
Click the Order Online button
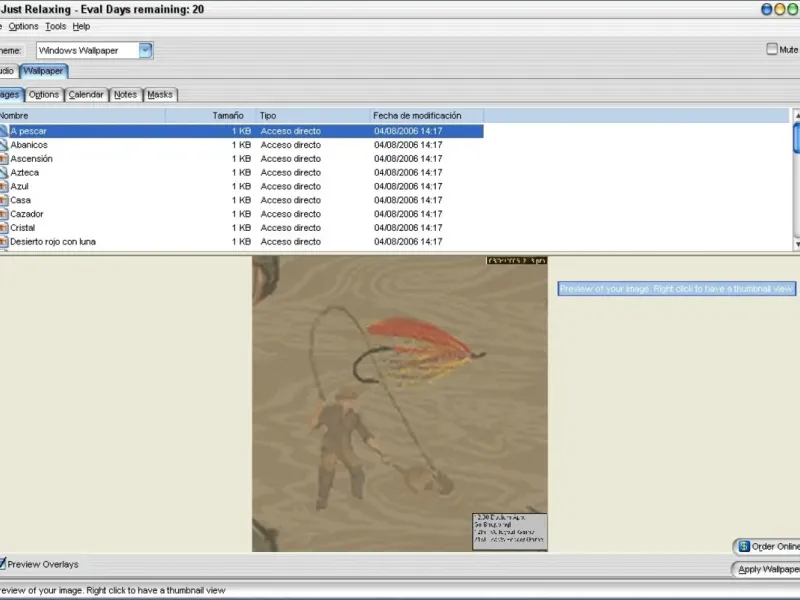point(767,546)
